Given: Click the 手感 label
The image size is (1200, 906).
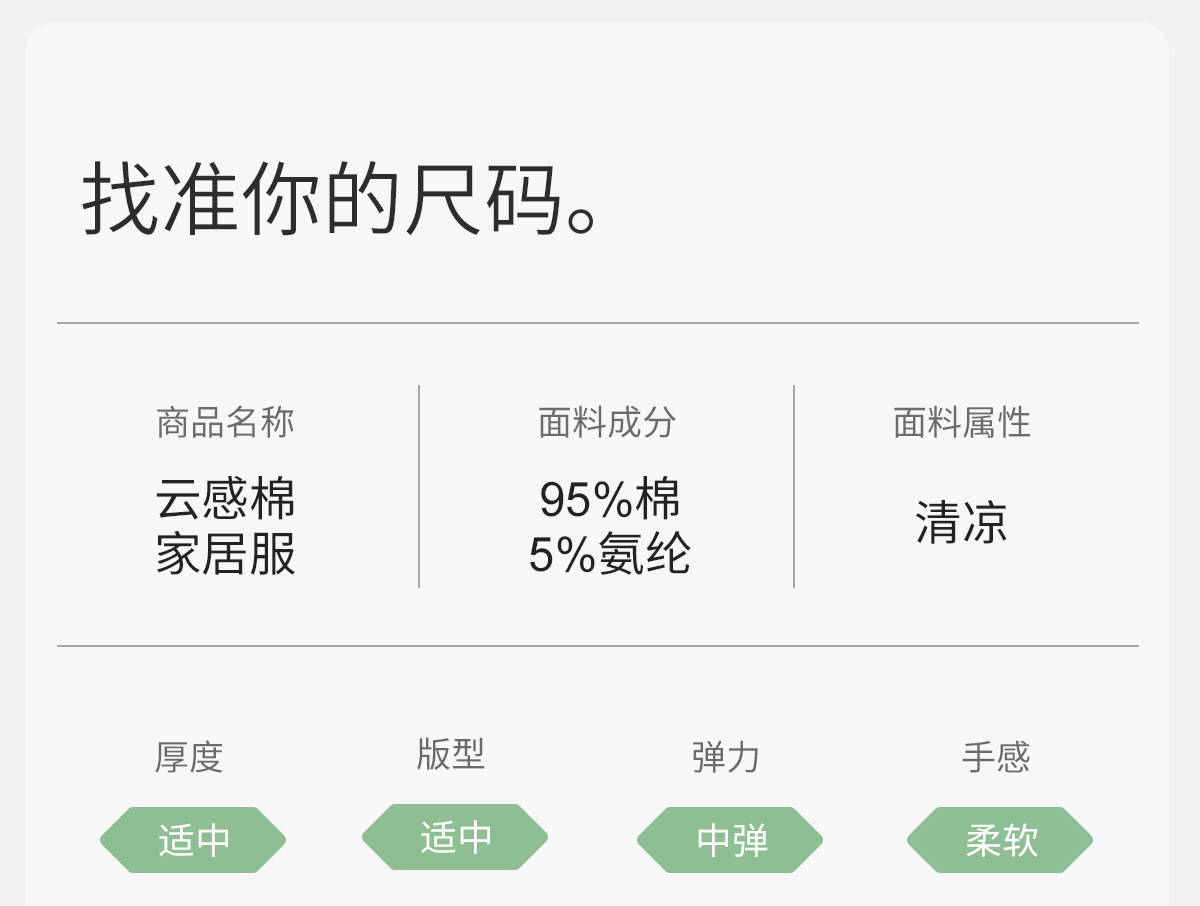Looking at the screenshot, I should 996,757.
